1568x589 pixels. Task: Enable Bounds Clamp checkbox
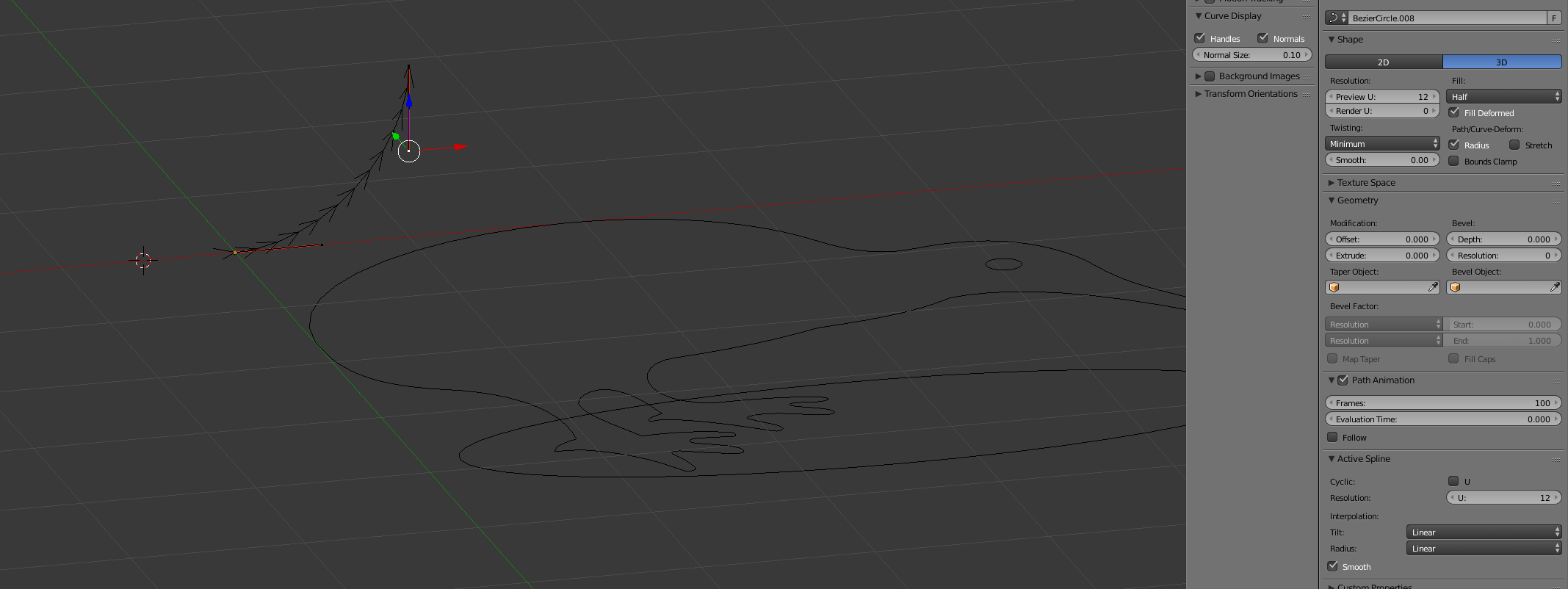click(x=1454, y=161)
